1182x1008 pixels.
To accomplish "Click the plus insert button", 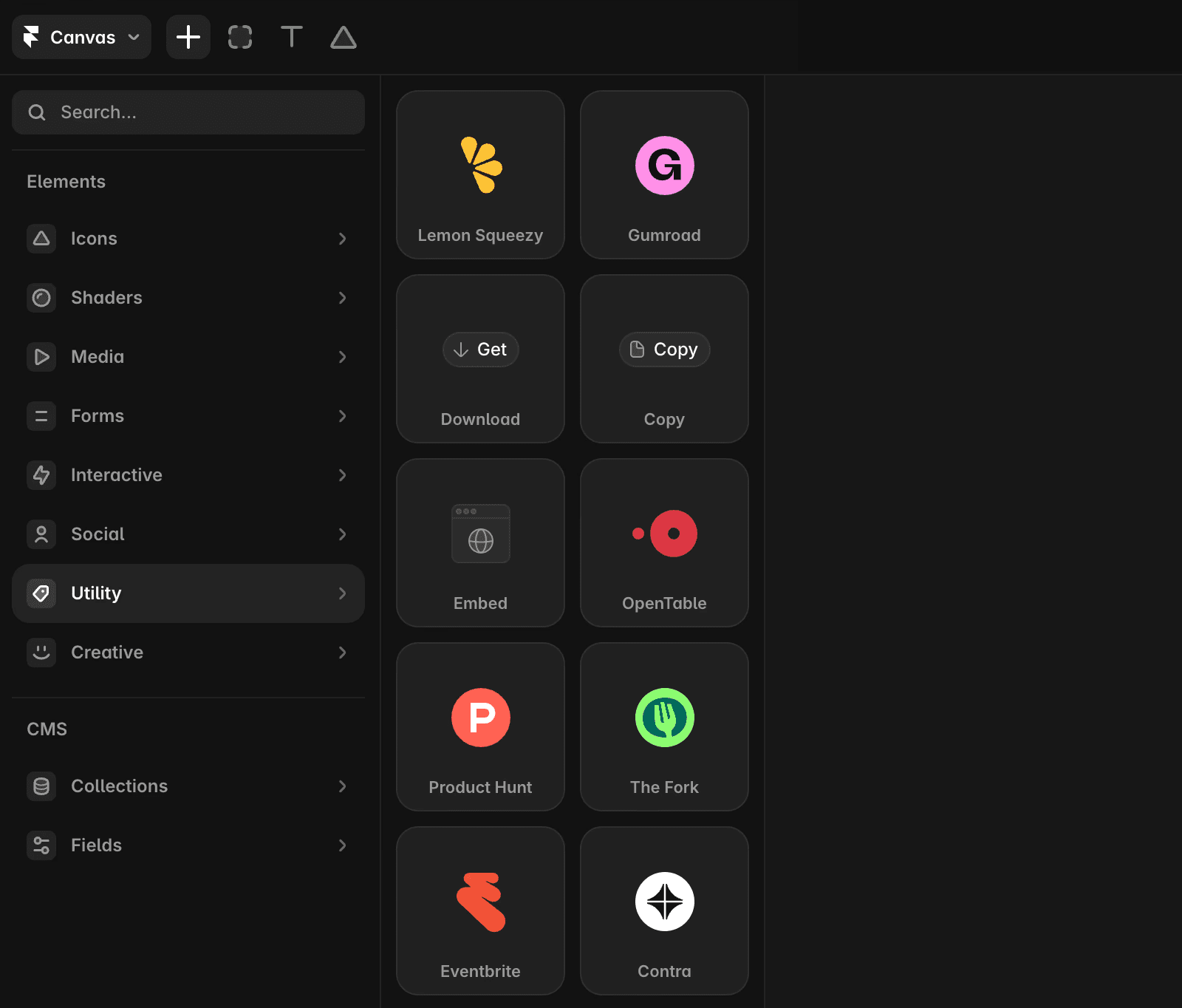I will pyautogui.click(x=188, y=37).
